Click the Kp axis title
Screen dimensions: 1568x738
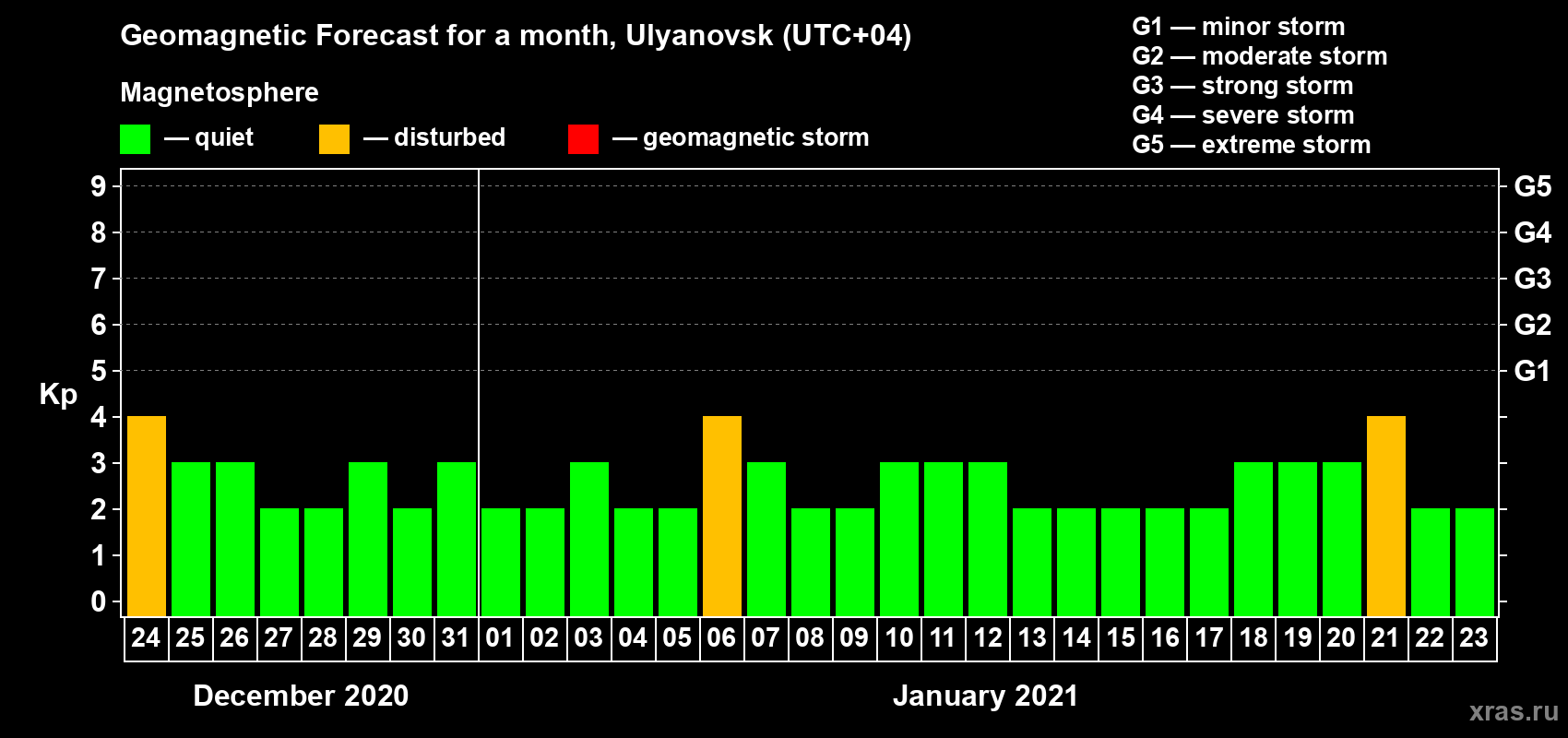point(58,394)
